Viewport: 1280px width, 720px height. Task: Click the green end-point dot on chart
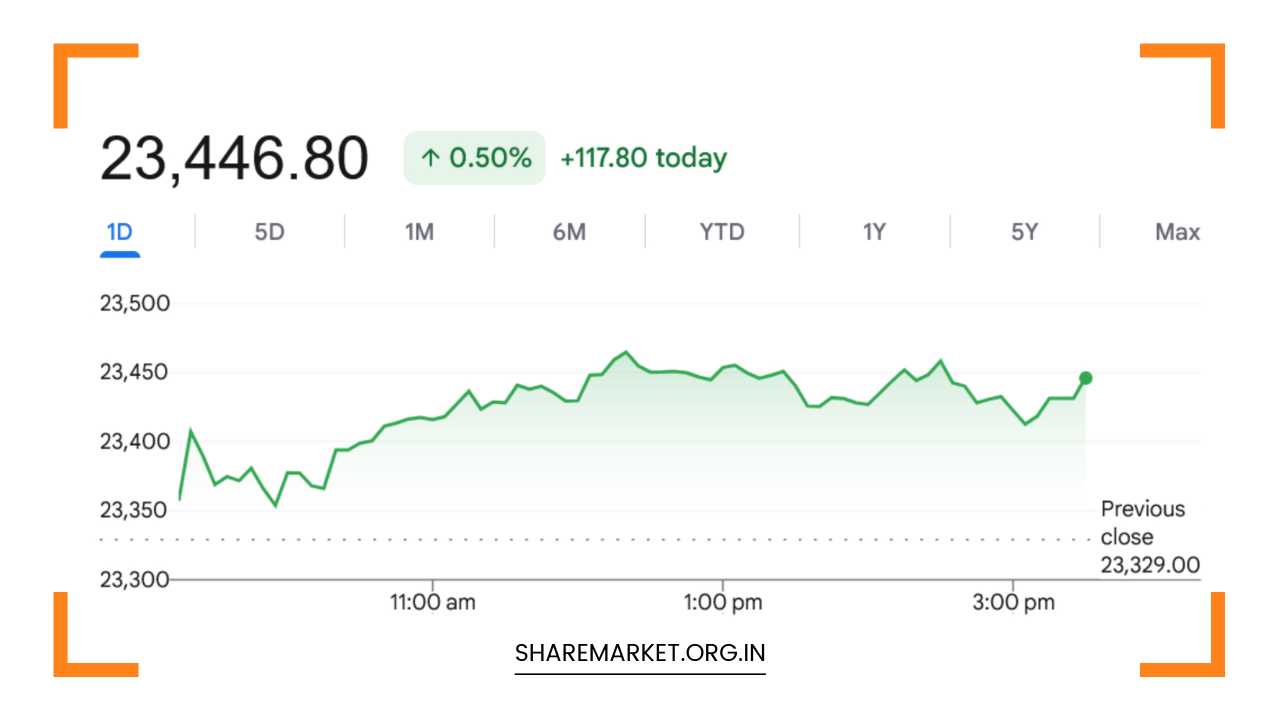click(x=1086, y=378)
